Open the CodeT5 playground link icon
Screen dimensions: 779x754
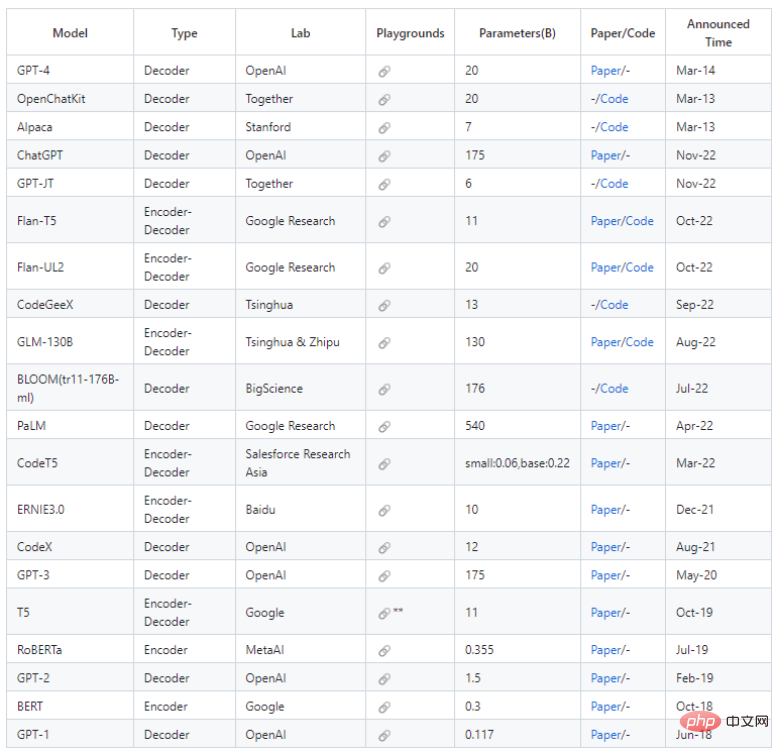pos(384,464)
